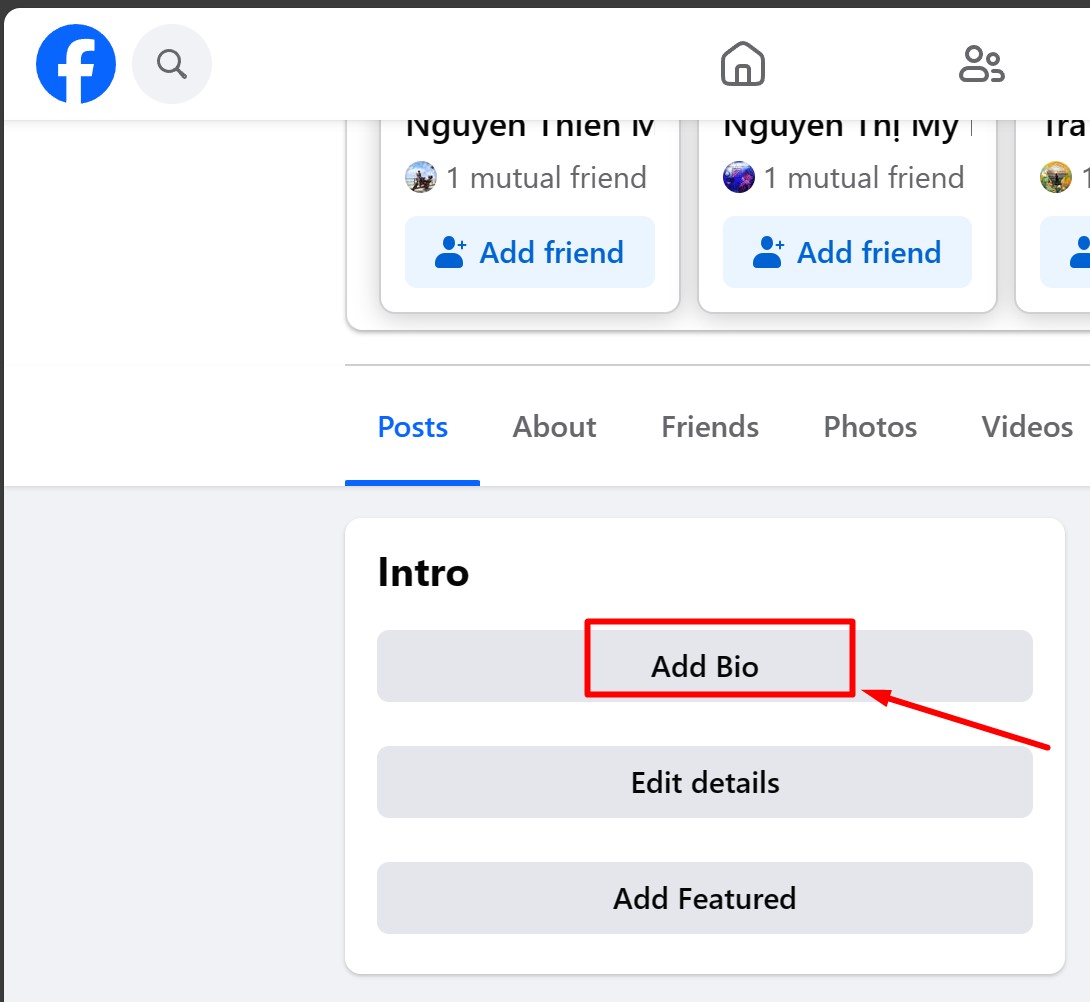Click "1 mutual friend" text under Nguyen Thien
This screenshot has height=1002, width=1090.
point(546,178)
